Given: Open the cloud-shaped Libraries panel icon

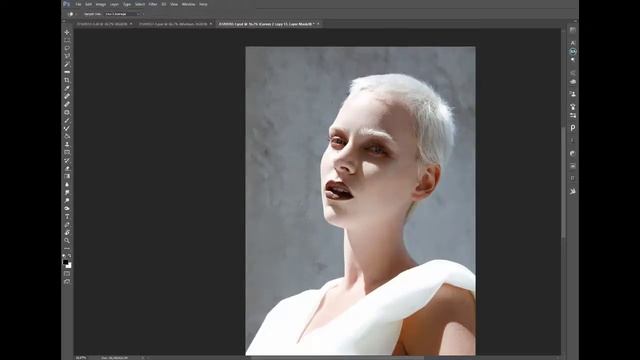Looking at the screenshot, I should [x=573, y=82].
